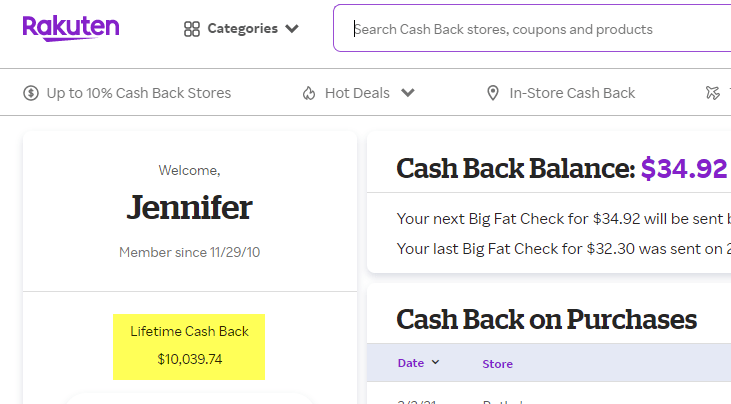The width and height of the screenshot is (731, 404).
Task: Click the Rakuten logo
Action: point(70,28)
